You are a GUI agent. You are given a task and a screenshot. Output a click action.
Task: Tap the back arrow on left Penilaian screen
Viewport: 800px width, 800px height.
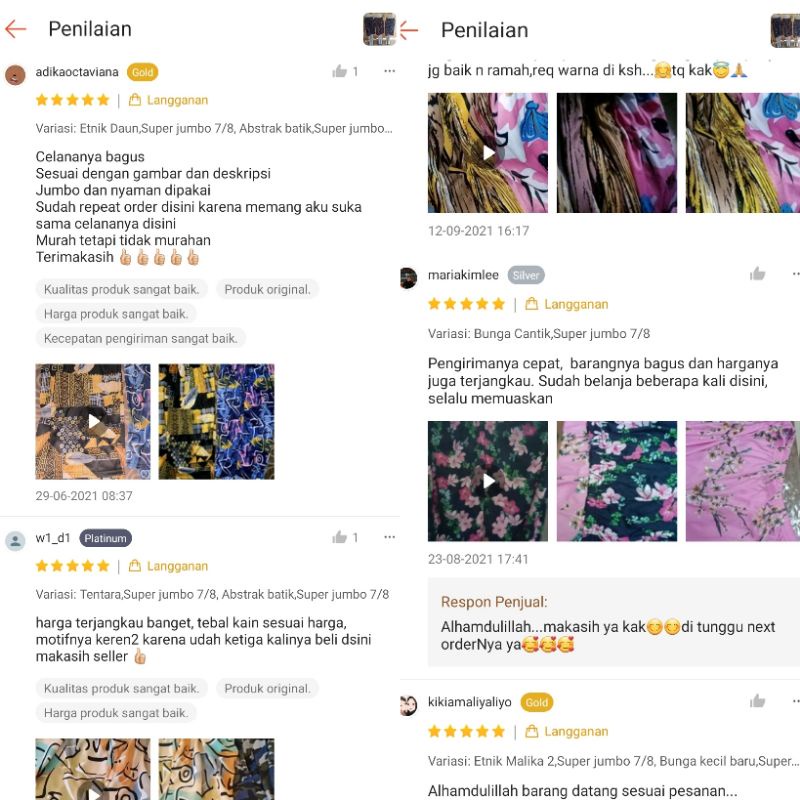(15, 29)
